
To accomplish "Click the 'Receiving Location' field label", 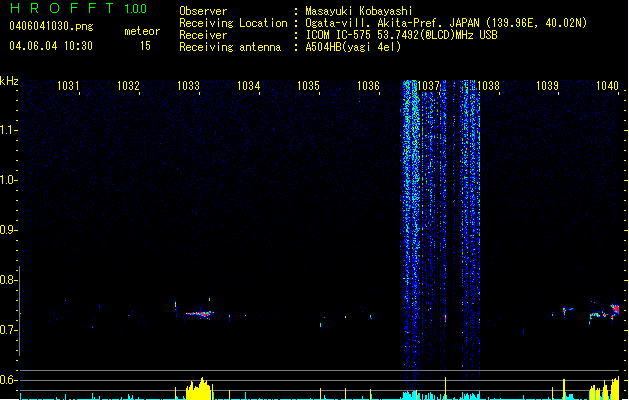I will (233, 23).
